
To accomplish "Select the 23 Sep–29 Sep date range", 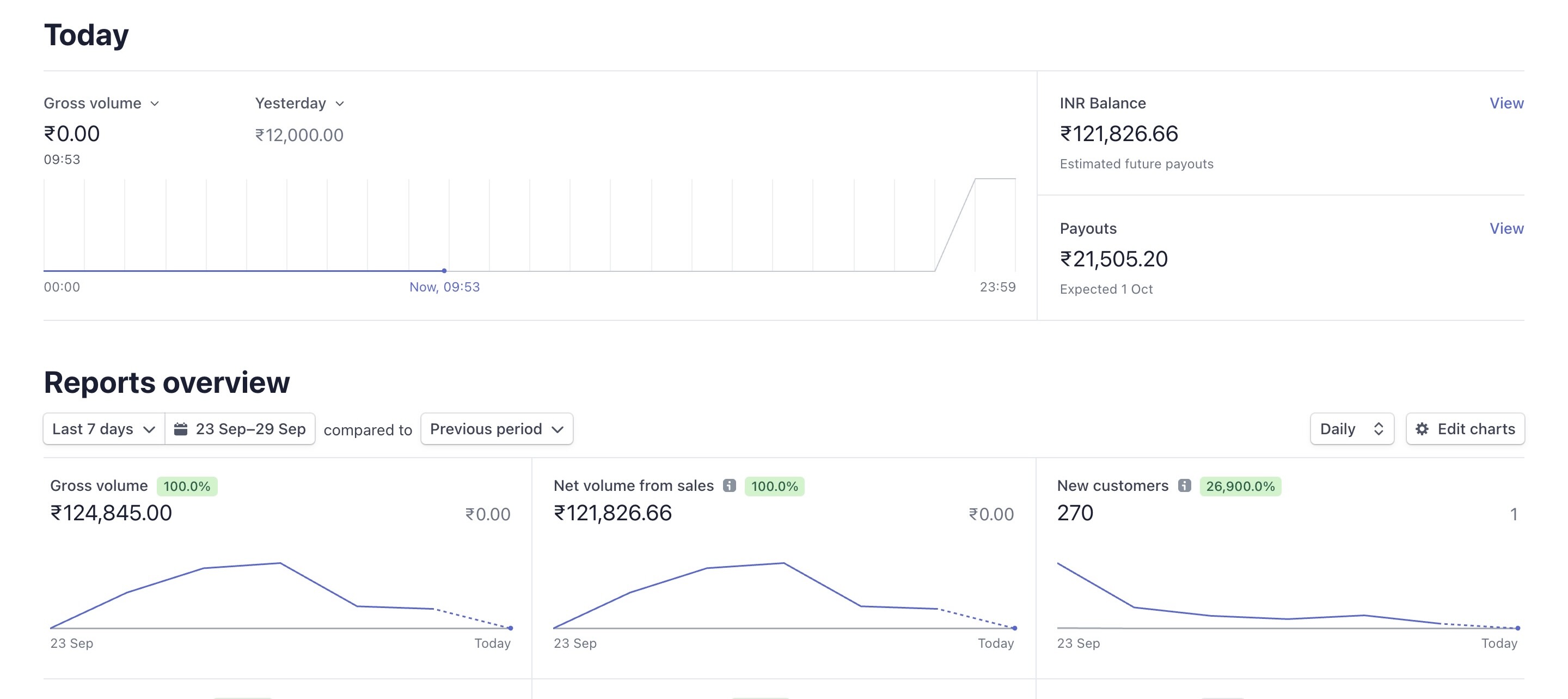I will click(x=249, y=429).
